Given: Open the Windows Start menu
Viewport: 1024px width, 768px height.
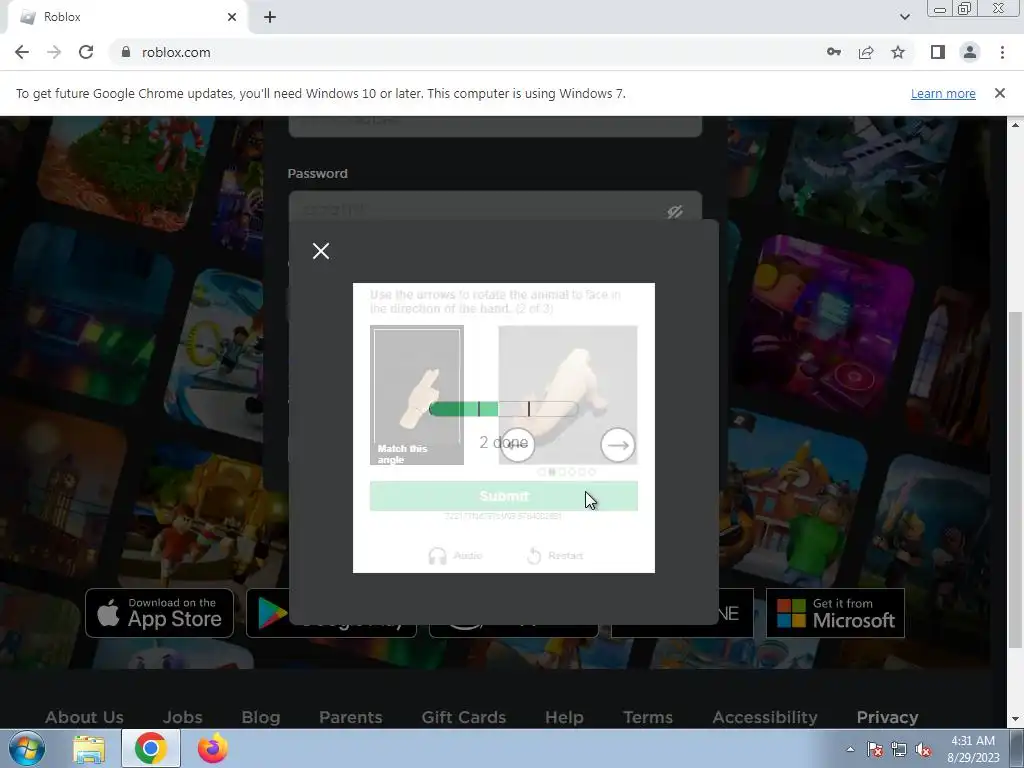Looking at the screenshot, I should pyautogui.click(x=27, y=748).
